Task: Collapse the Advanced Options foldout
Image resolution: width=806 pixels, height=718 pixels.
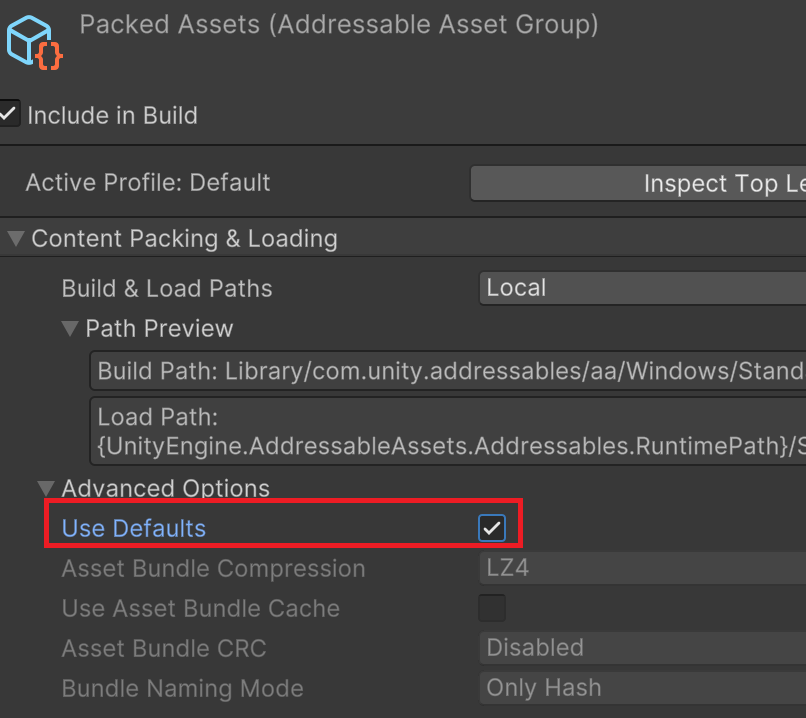Action: [x=46, y=488]
